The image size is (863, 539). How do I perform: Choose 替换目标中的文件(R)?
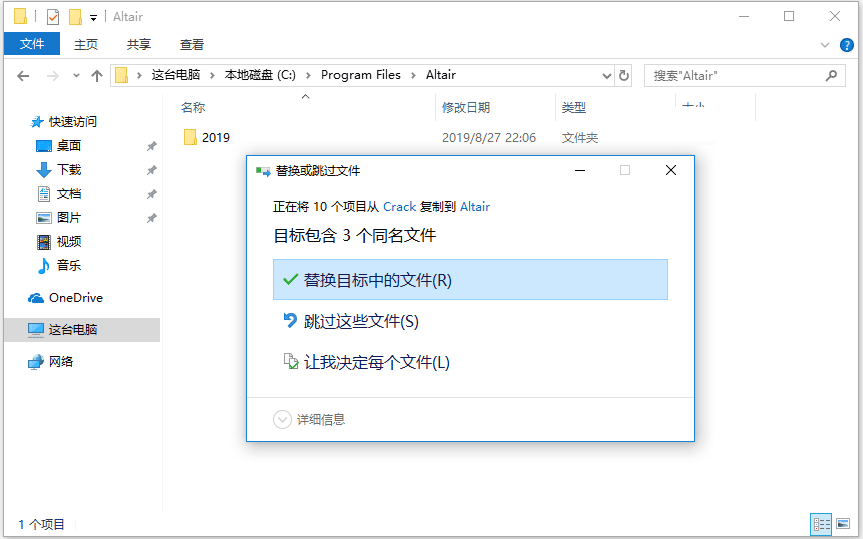pyautogui.click(x=470, y=280)
